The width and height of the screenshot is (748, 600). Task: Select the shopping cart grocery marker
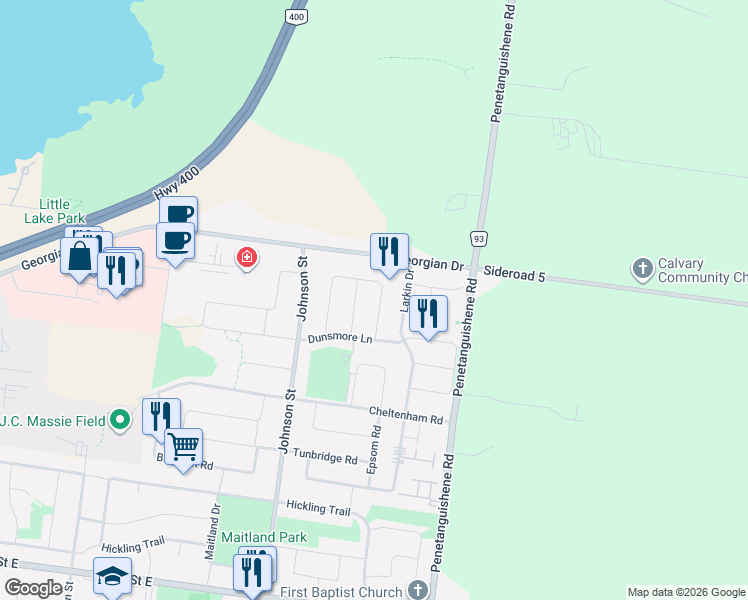pyautogui.click(x=184, y=450)
